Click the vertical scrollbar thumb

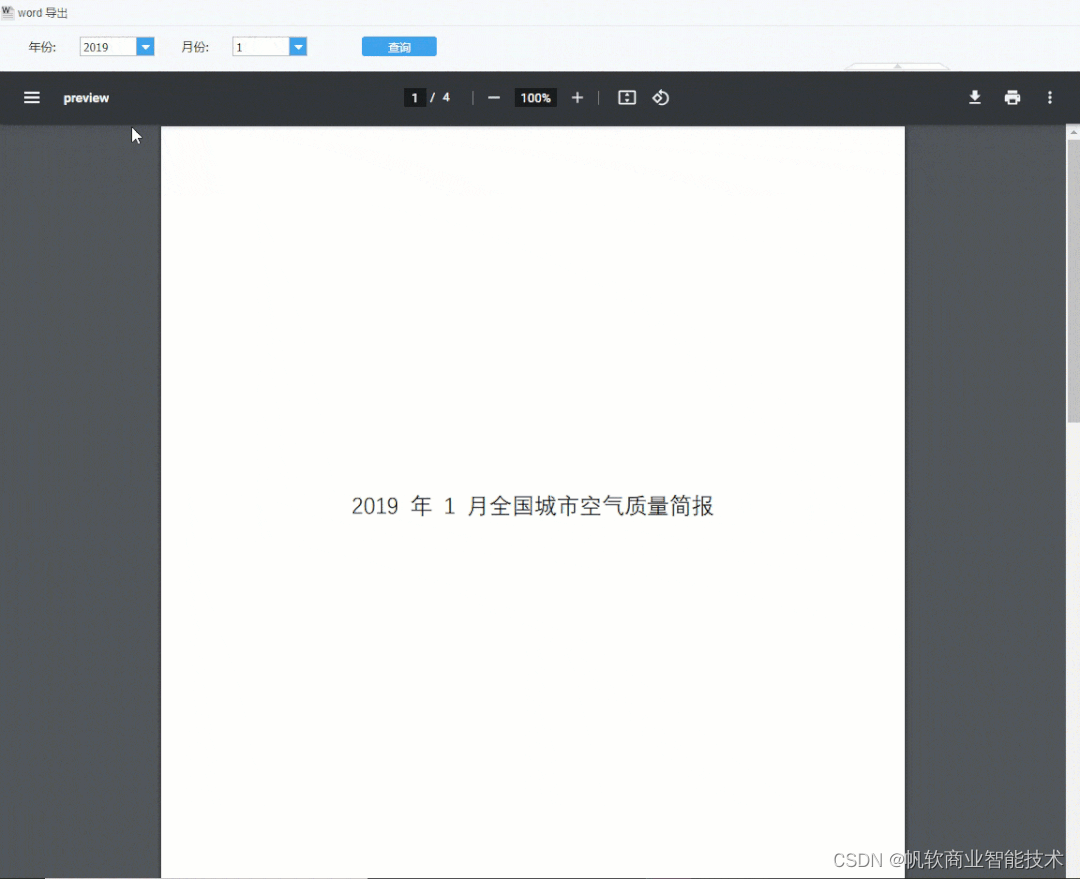[x=1073, y=281]
